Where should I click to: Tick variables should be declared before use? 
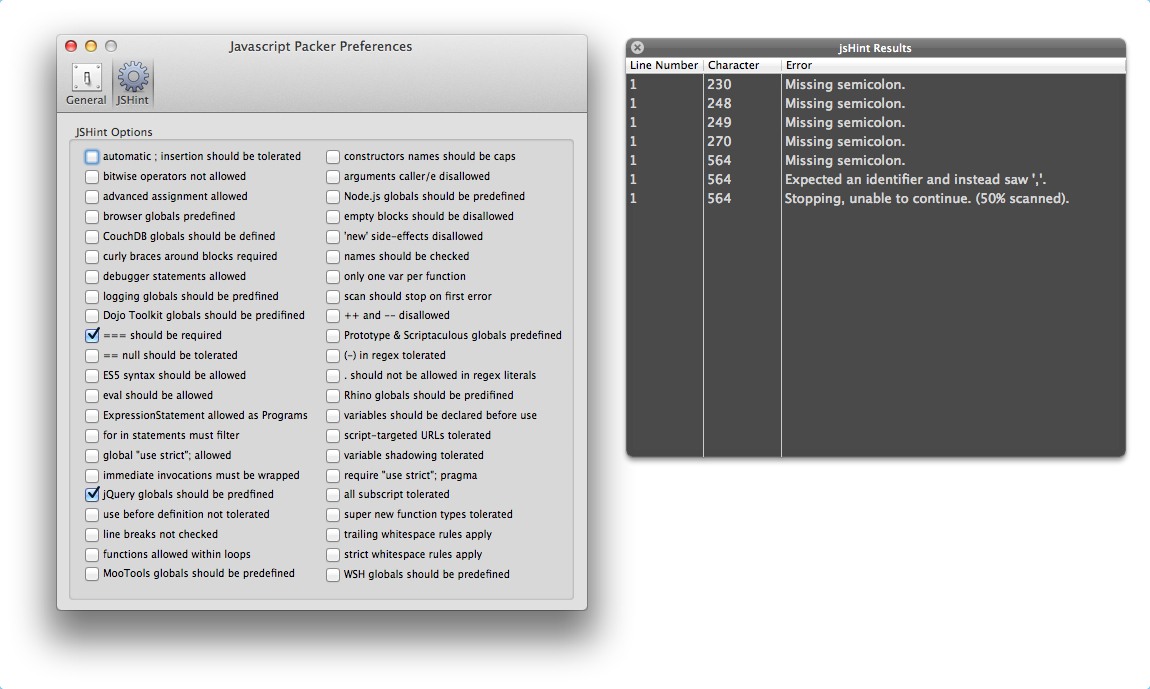tap(333, 415)
